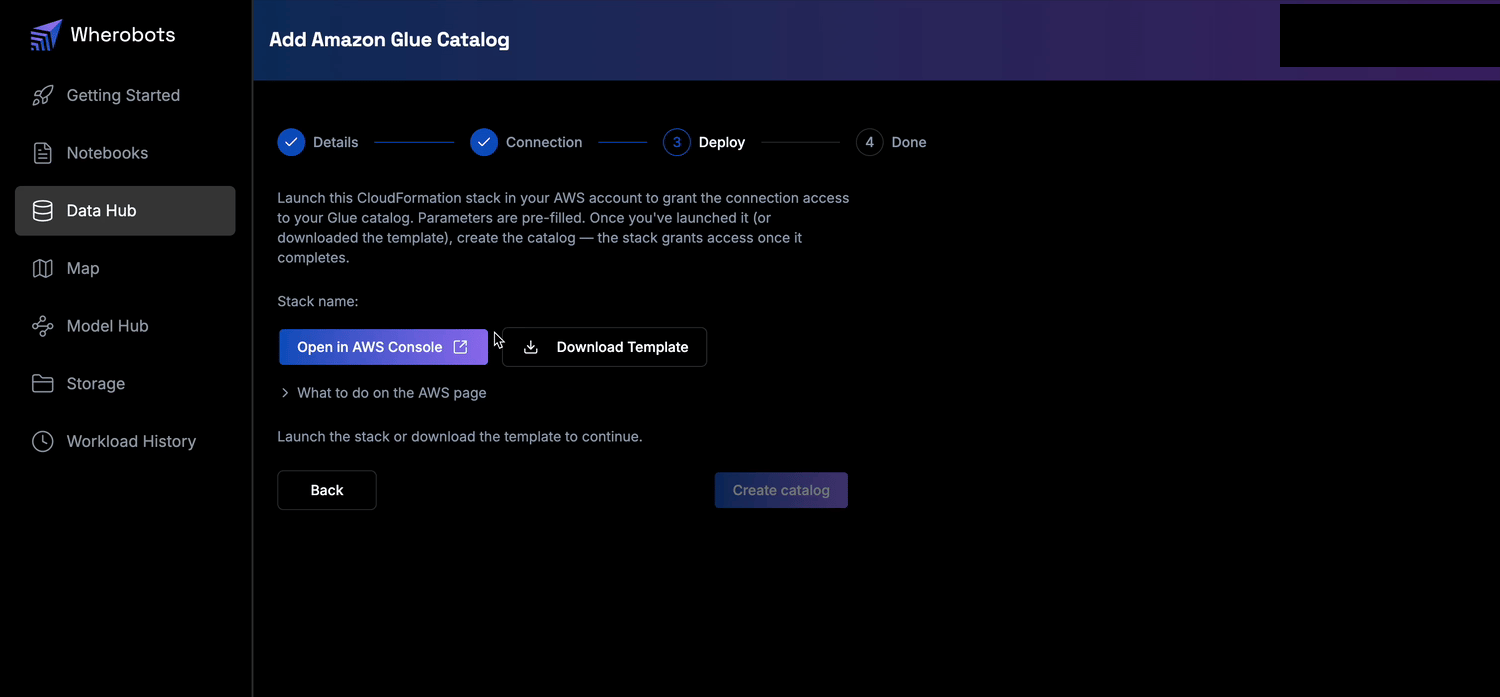
Task: Click the Wherobots brand name text
Action: (123, 35)
